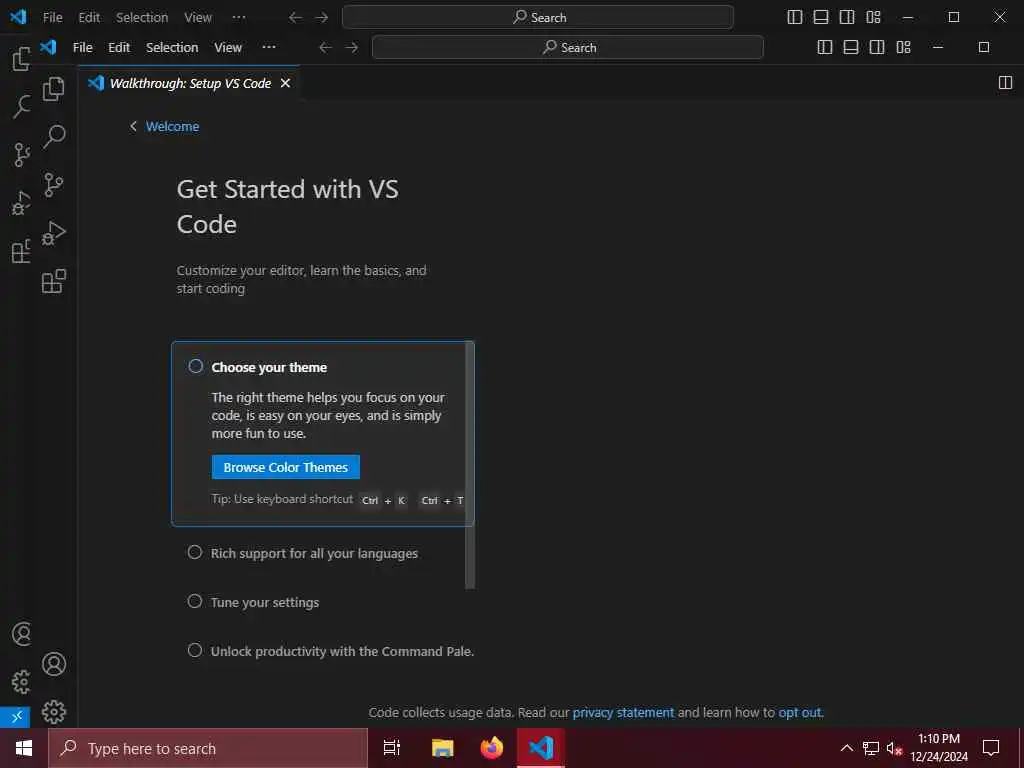
Task: Open Manage gear in back window's activity bar
Action: pyautogui.click(x=22, y=682)
